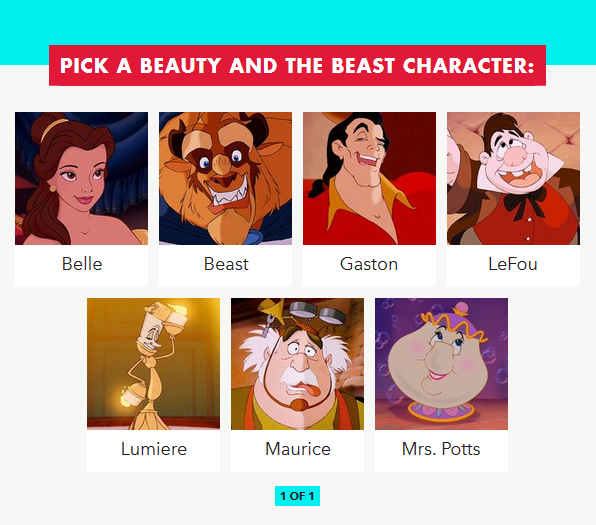The width and height of the screenshot is (596, 525).
Task: Pick the Maurice inventor picture
Action: [298, 364]
